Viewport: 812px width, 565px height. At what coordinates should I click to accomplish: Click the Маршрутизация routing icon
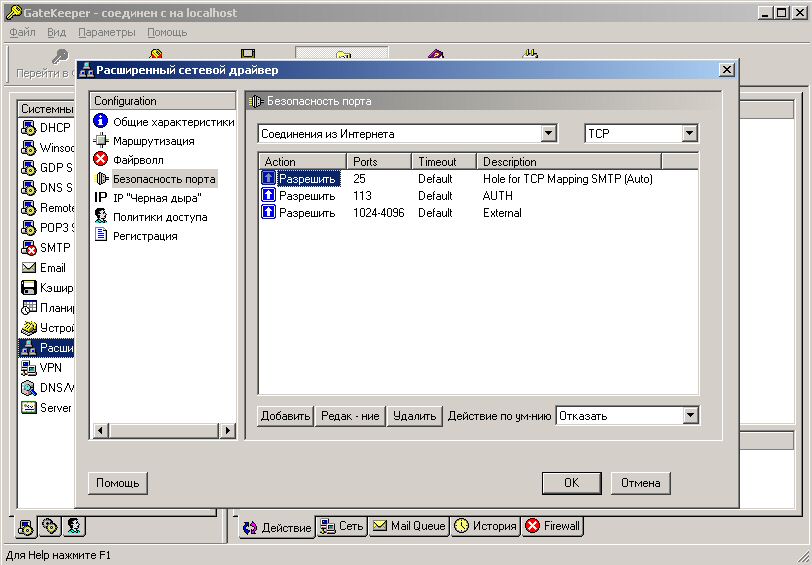click(100, 140)
